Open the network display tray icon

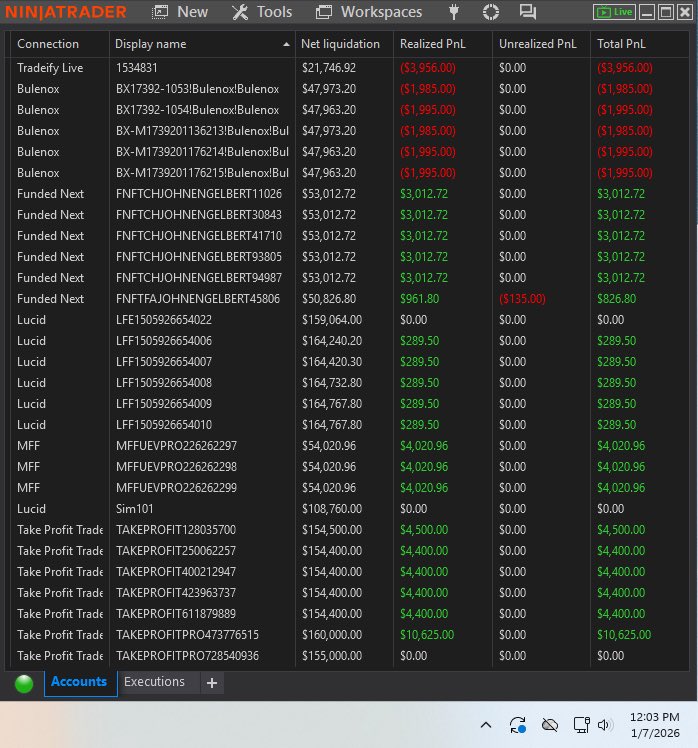(582, 725)
